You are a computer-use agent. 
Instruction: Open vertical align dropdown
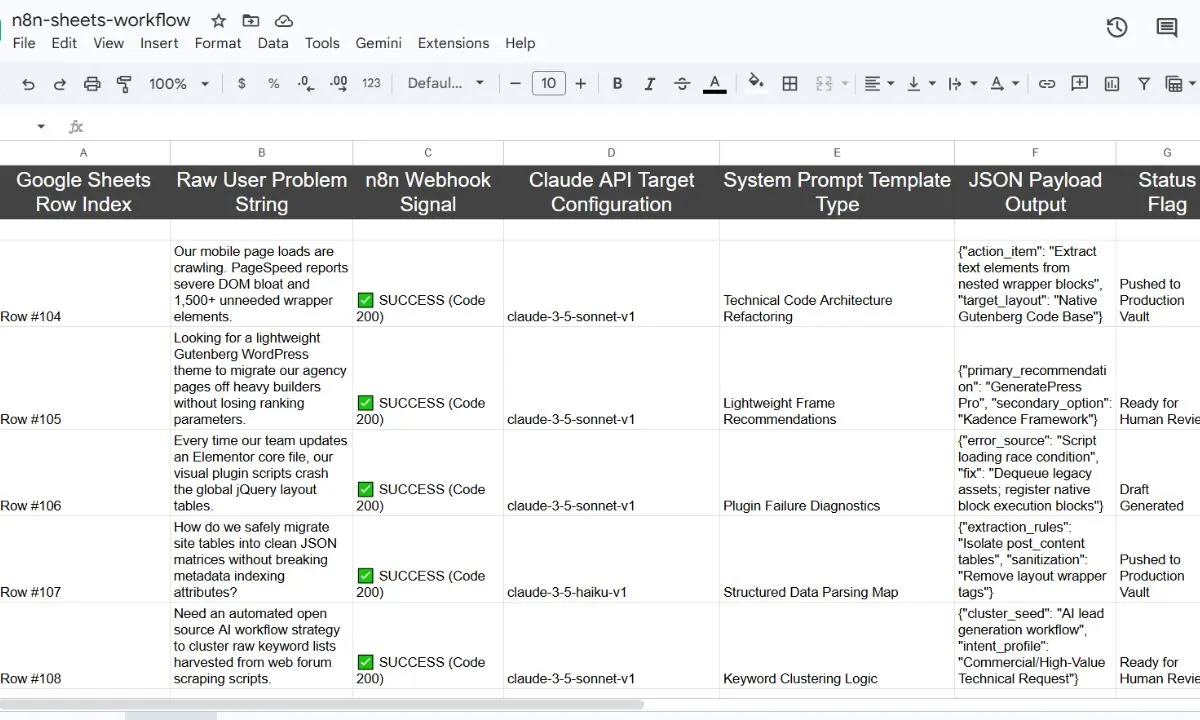921,84
